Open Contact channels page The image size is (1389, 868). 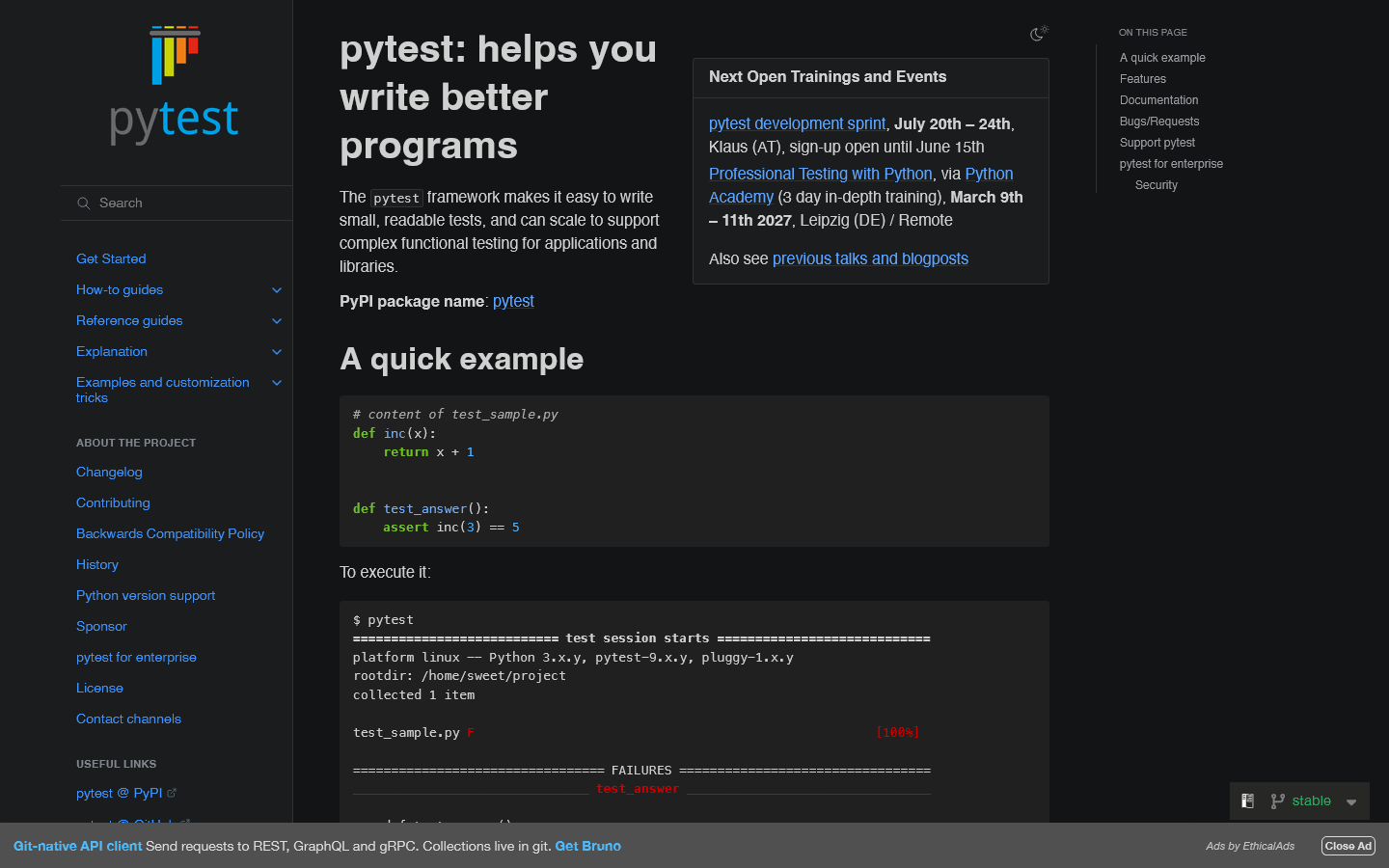tap(128, 719)
